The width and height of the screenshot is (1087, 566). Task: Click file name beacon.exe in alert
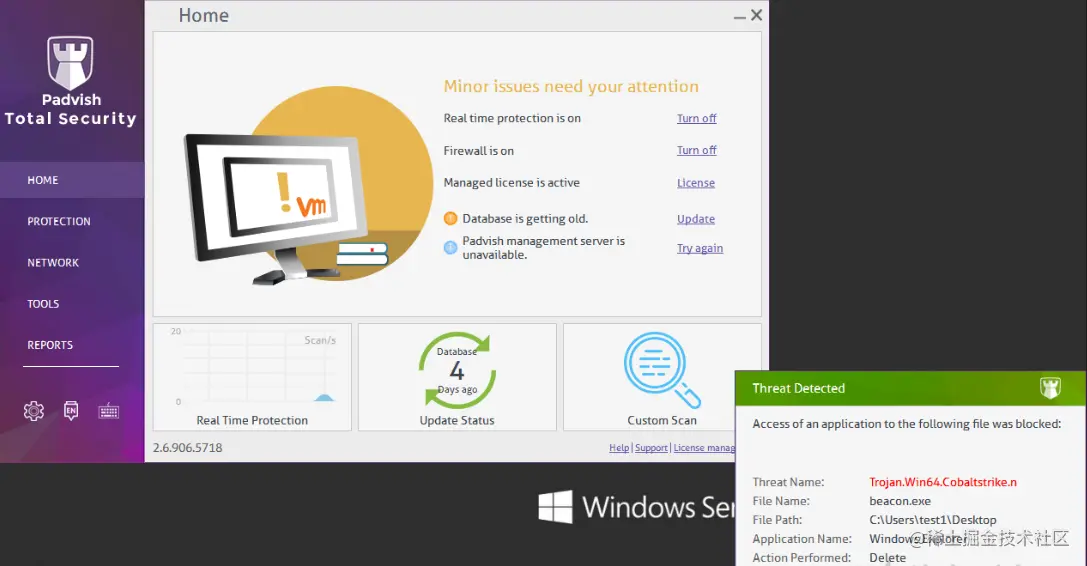click(x=900, y=501)
